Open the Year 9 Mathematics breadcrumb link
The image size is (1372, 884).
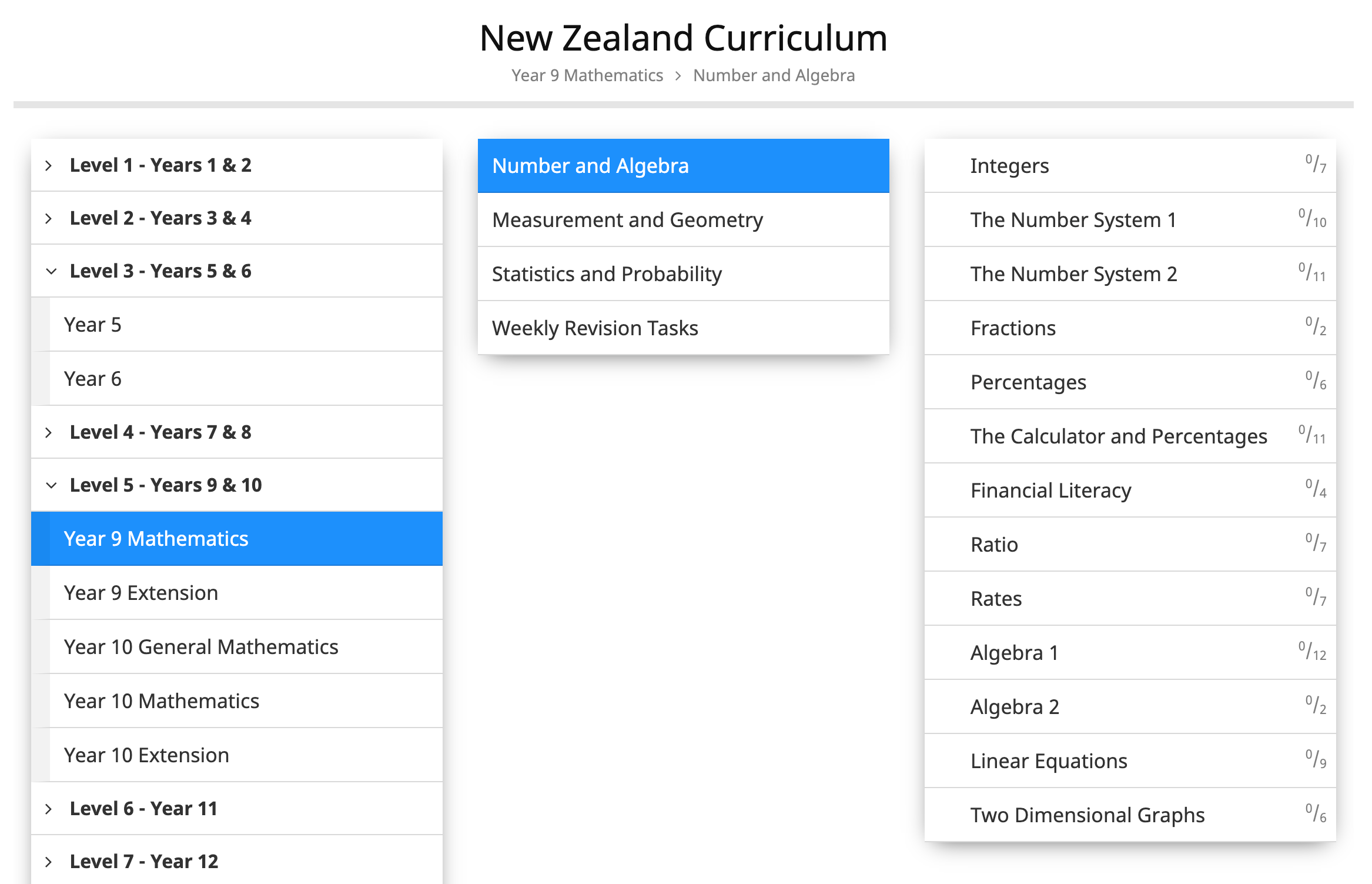pos(587,75)
